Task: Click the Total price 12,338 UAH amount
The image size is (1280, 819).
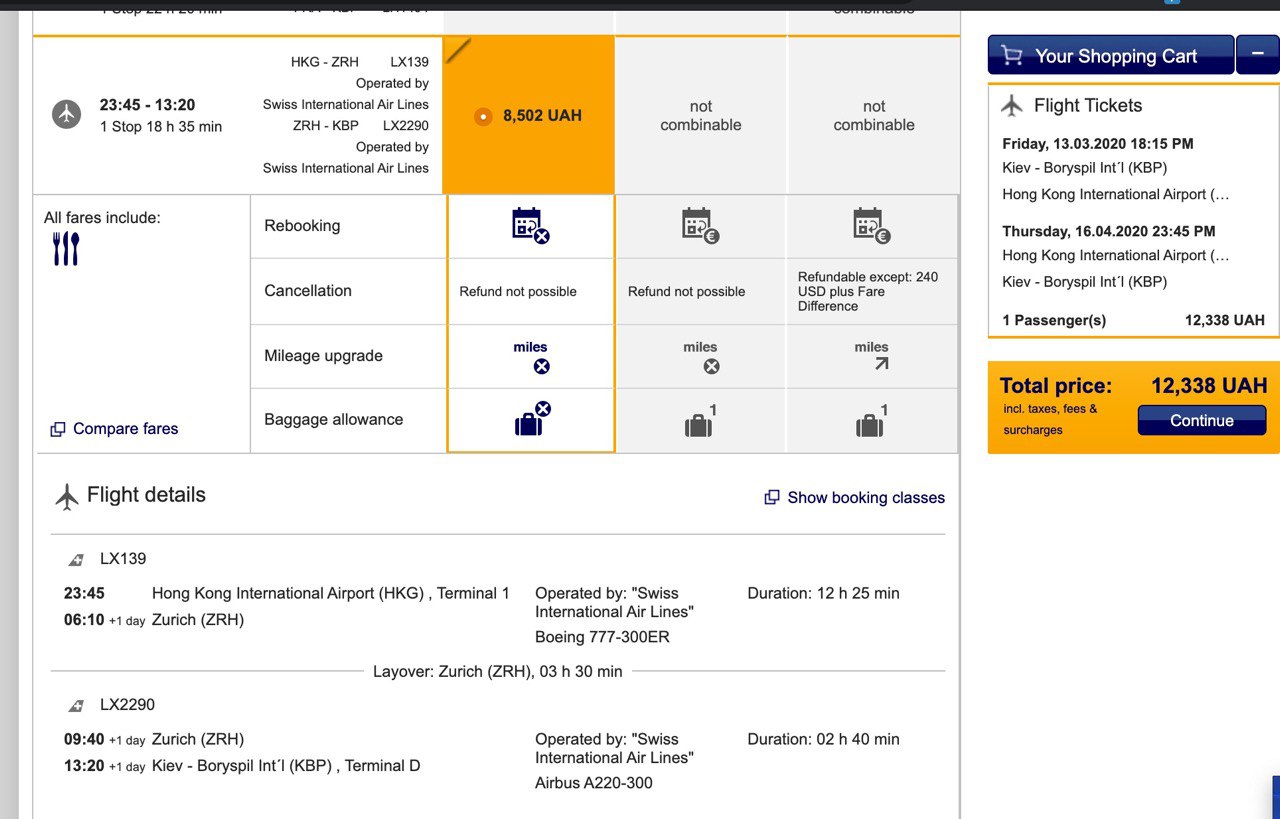Action: (x=1209, y=386)
